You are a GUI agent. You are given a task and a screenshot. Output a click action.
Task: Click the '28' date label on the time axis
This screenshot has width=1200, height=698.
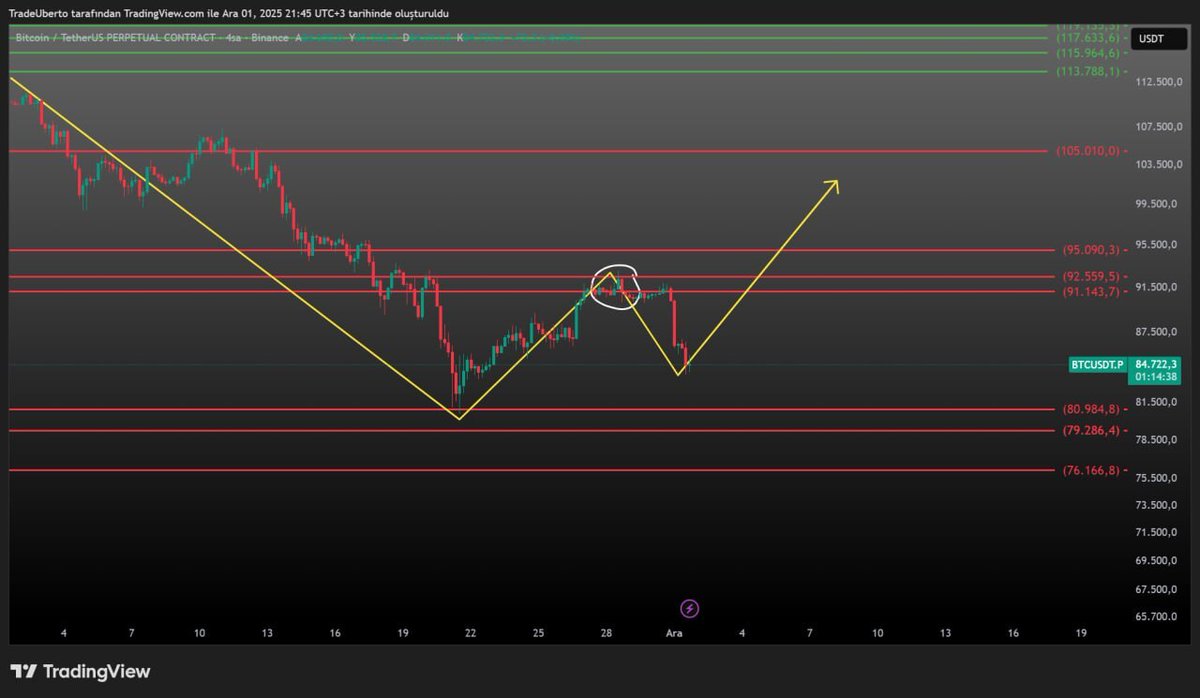(606, 633)
